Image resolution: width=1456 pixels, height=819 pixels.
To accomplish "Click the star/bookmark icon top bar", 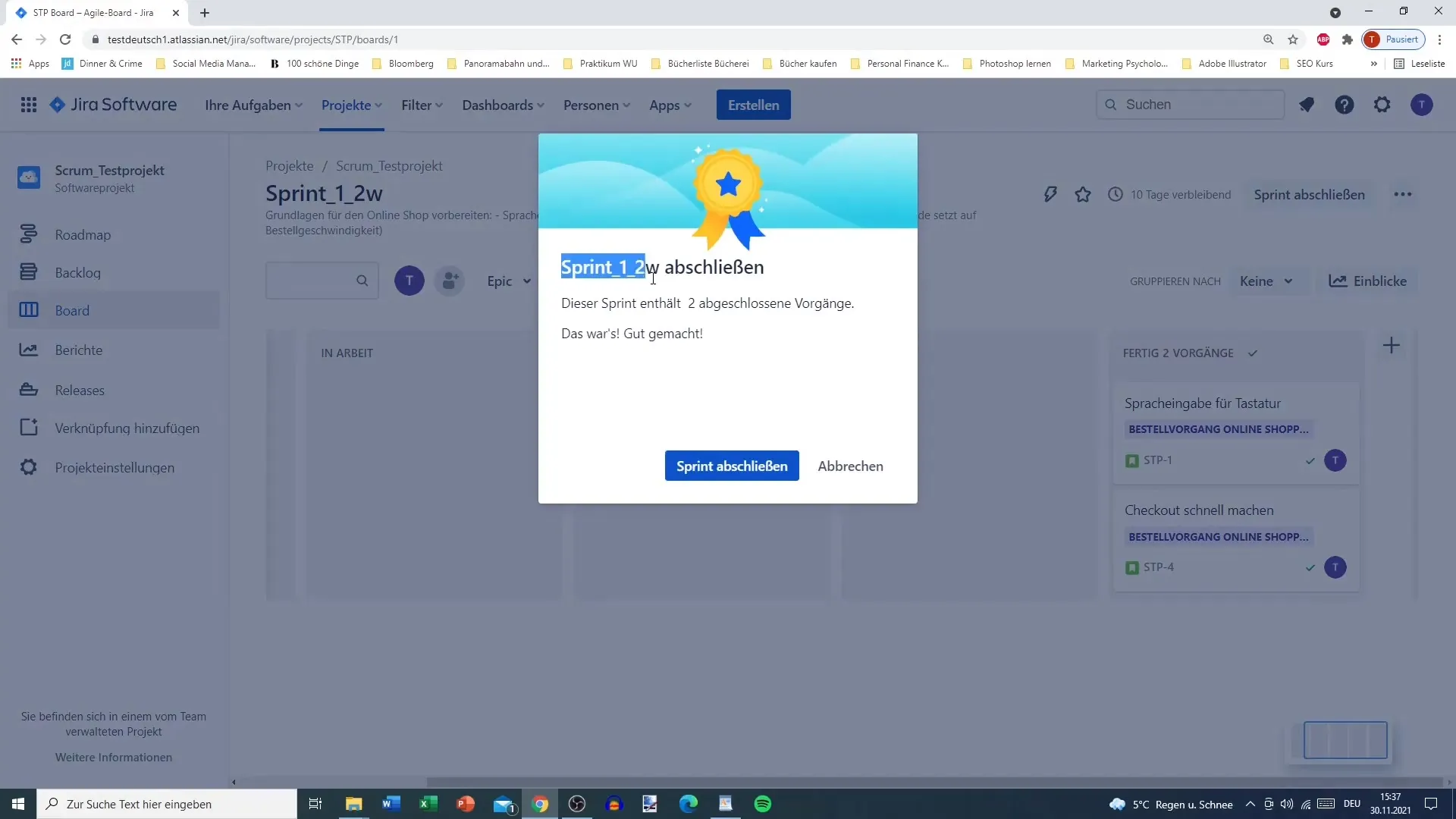I will (1083, 194).
